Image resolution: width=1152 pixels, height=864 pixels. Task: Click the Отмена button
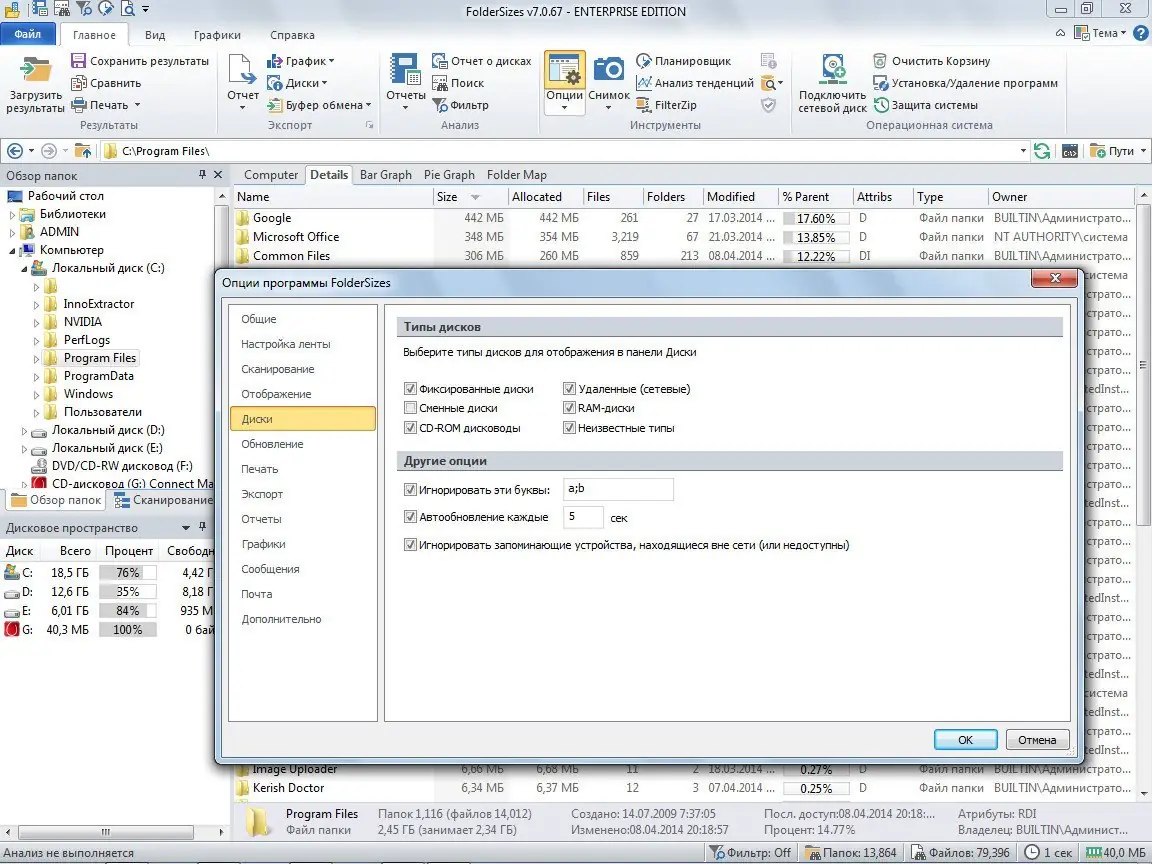(1037, 740)
